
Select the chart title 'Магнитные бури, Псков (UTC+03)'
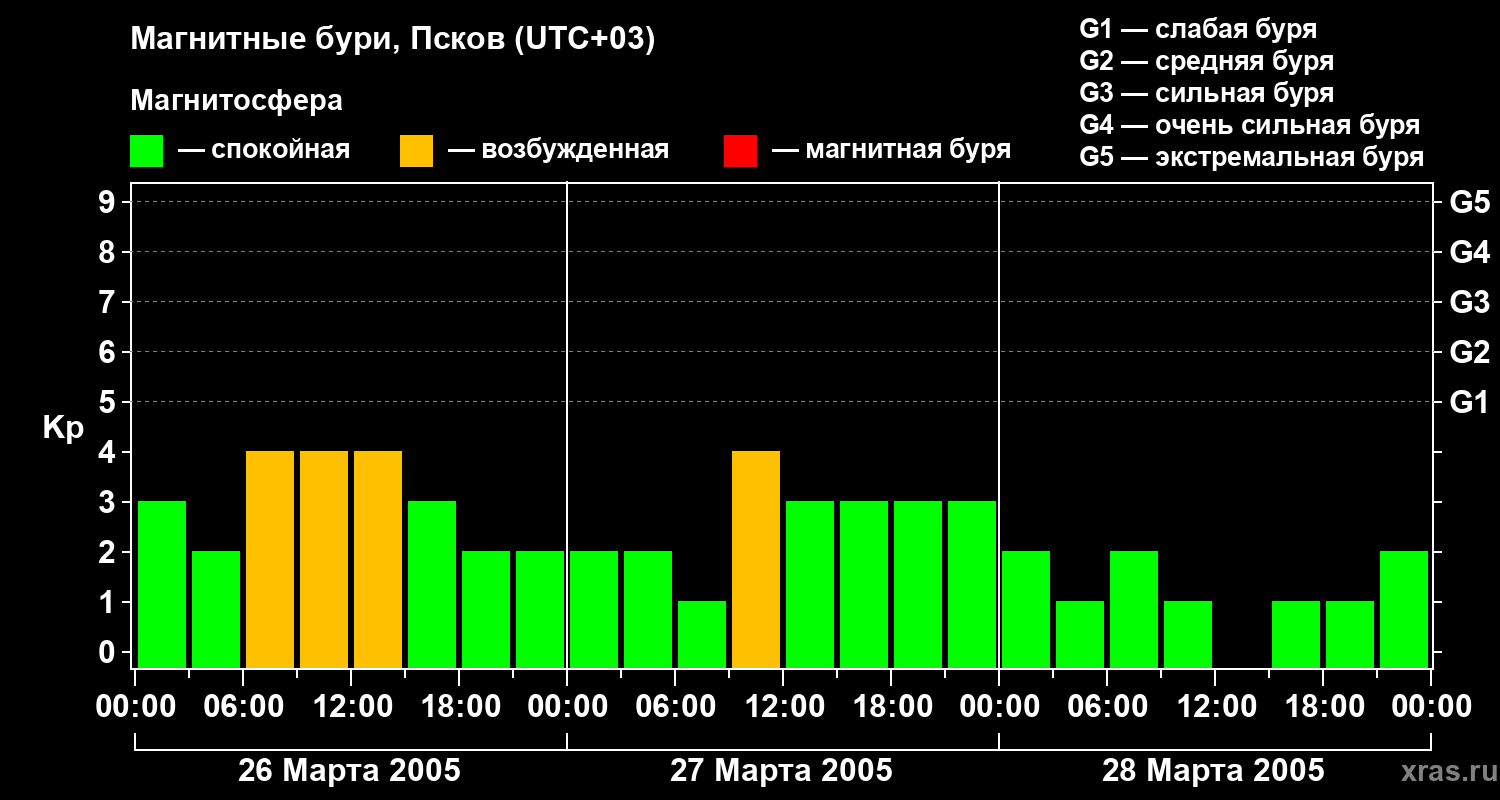coord(393,40)
